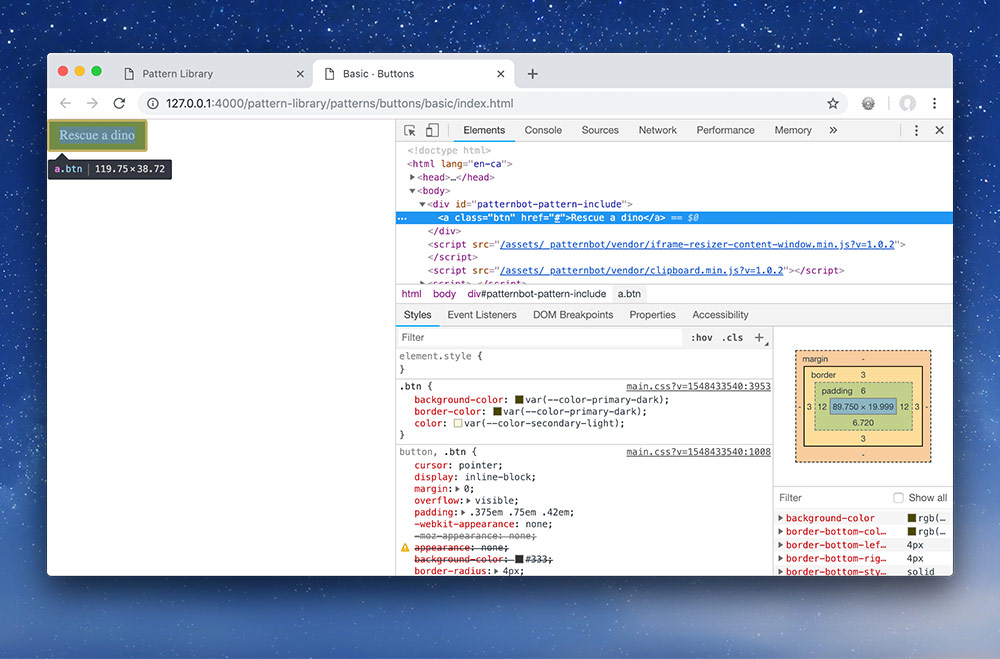Open a new tab with the plus button
Image resolution: width=1000 pixels, height=659 pixels.
coord(533,74)
